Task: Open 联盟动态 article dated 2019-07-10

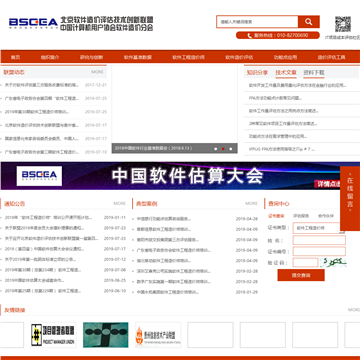Action: 42,152
